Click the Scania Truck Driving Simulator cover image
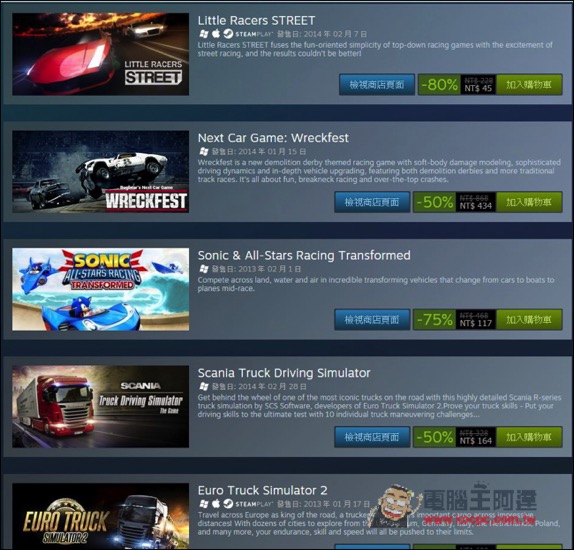The image size is (574, 550). point(101,406)
